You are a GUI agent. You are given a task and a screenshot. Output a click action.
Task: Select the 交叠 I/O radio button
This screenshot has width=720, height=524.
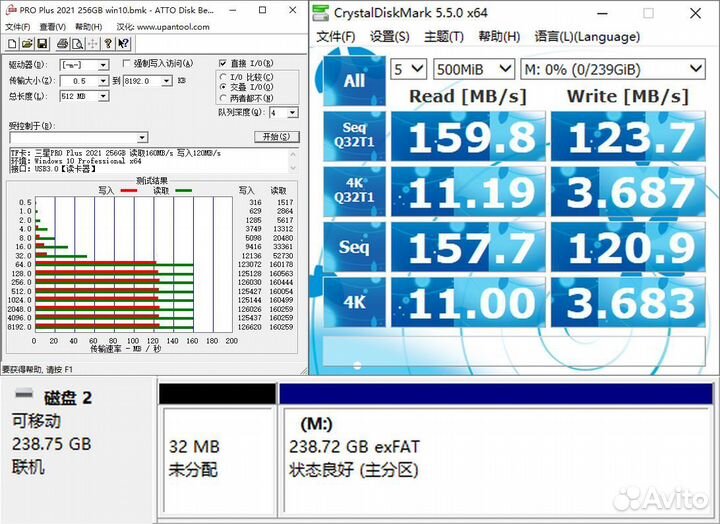223,87
